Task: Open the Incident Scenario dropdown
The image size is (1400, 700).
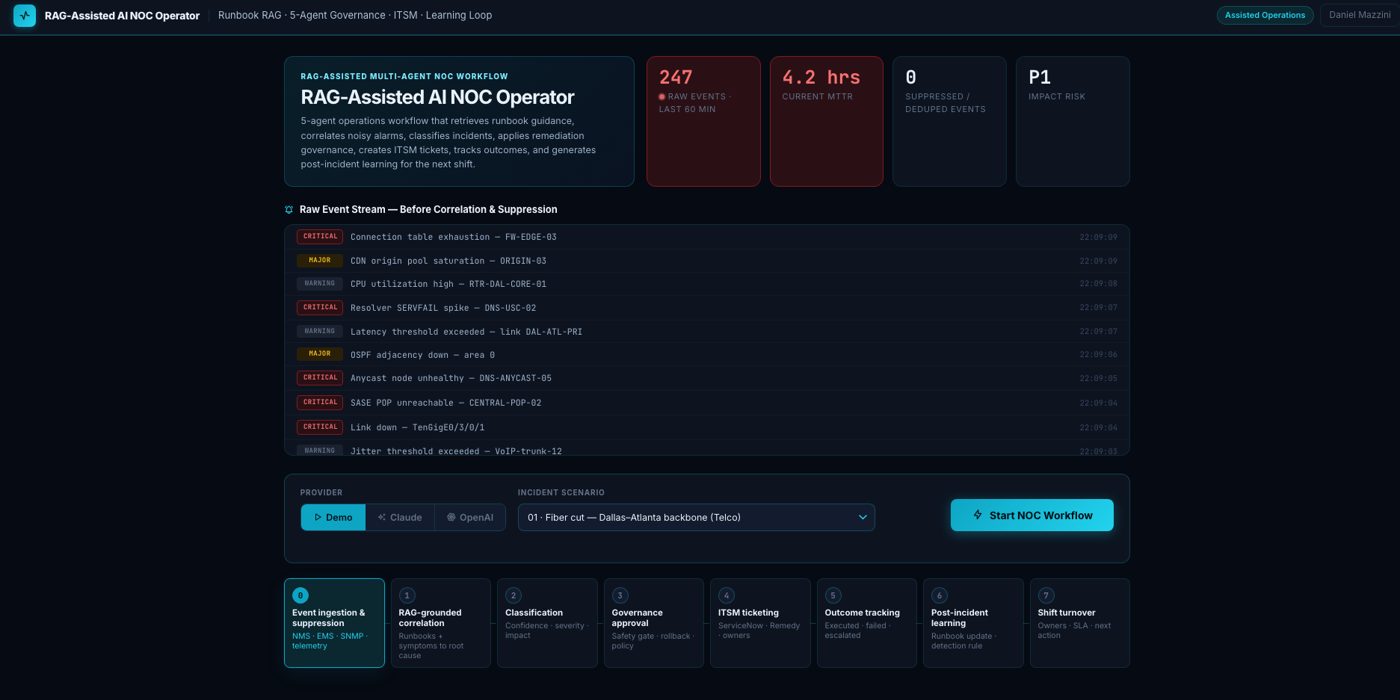Action: 696,517
